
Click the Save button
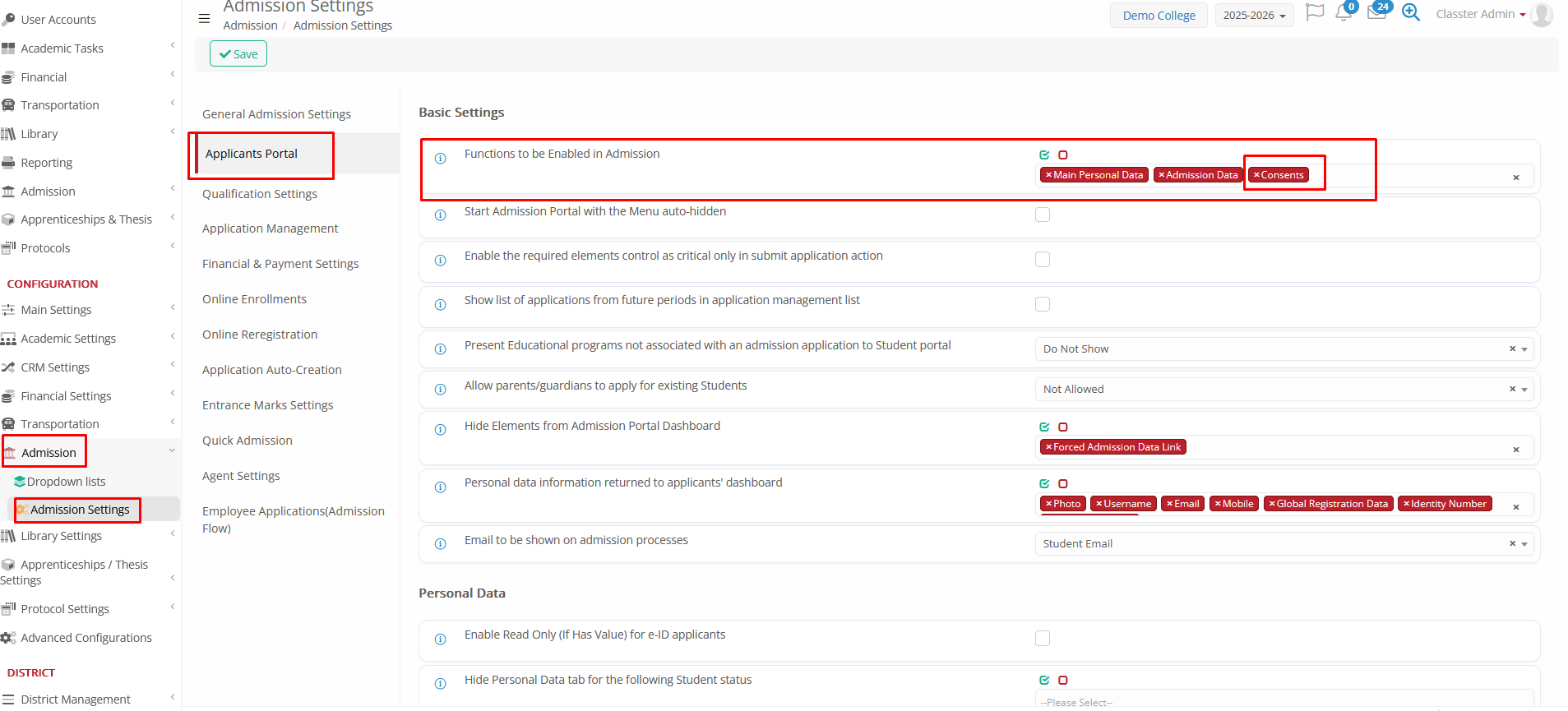point(238,54)
